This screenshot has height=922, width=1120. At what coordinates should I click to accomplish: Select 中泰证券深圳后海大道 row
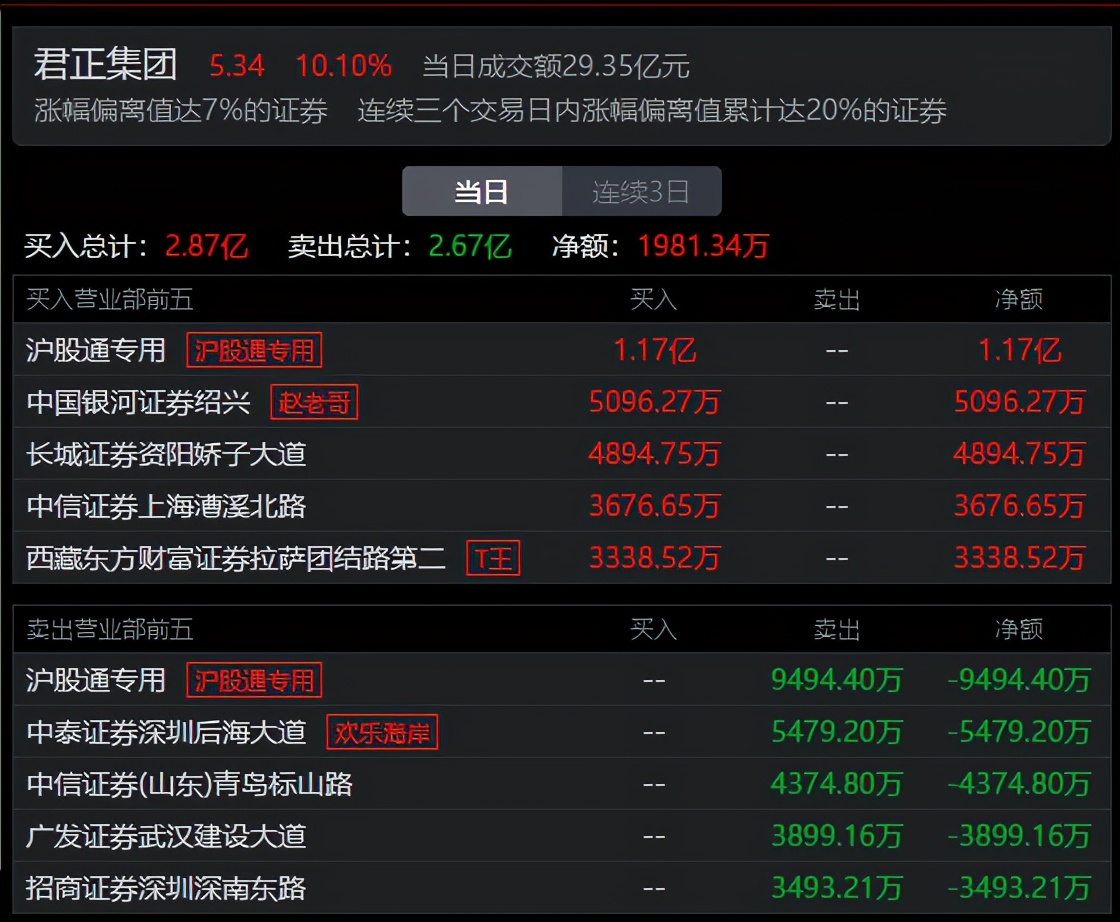point(561,732)
